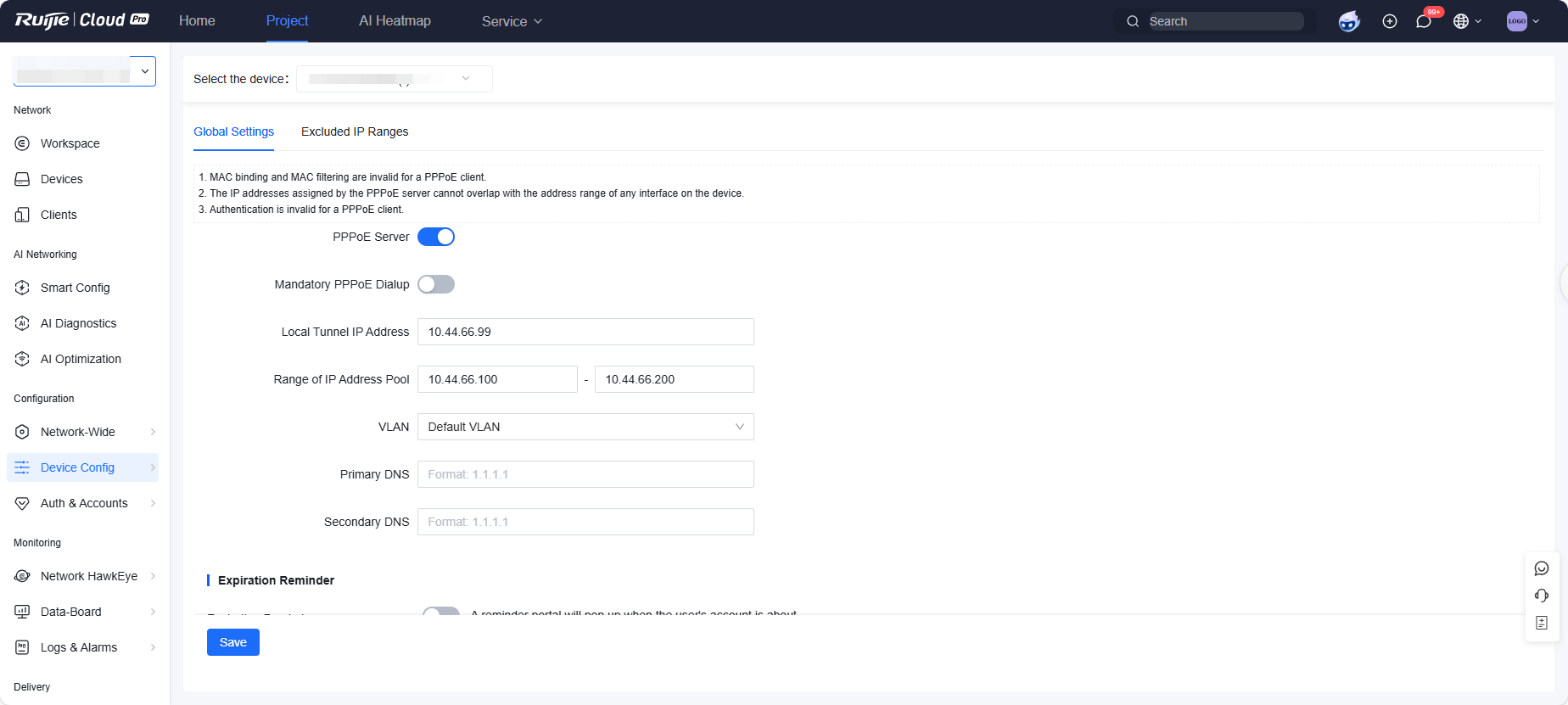Viewport: 1568px width, 705px height.
Task: Open the globe language selector
Action: (x=1466, y=21)
